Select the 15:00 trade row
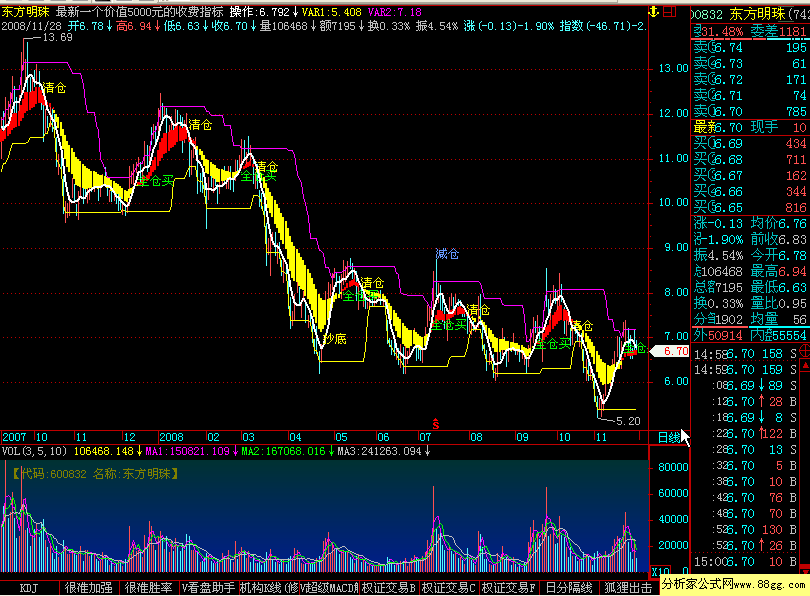810x596 pixels. point(745,562)
